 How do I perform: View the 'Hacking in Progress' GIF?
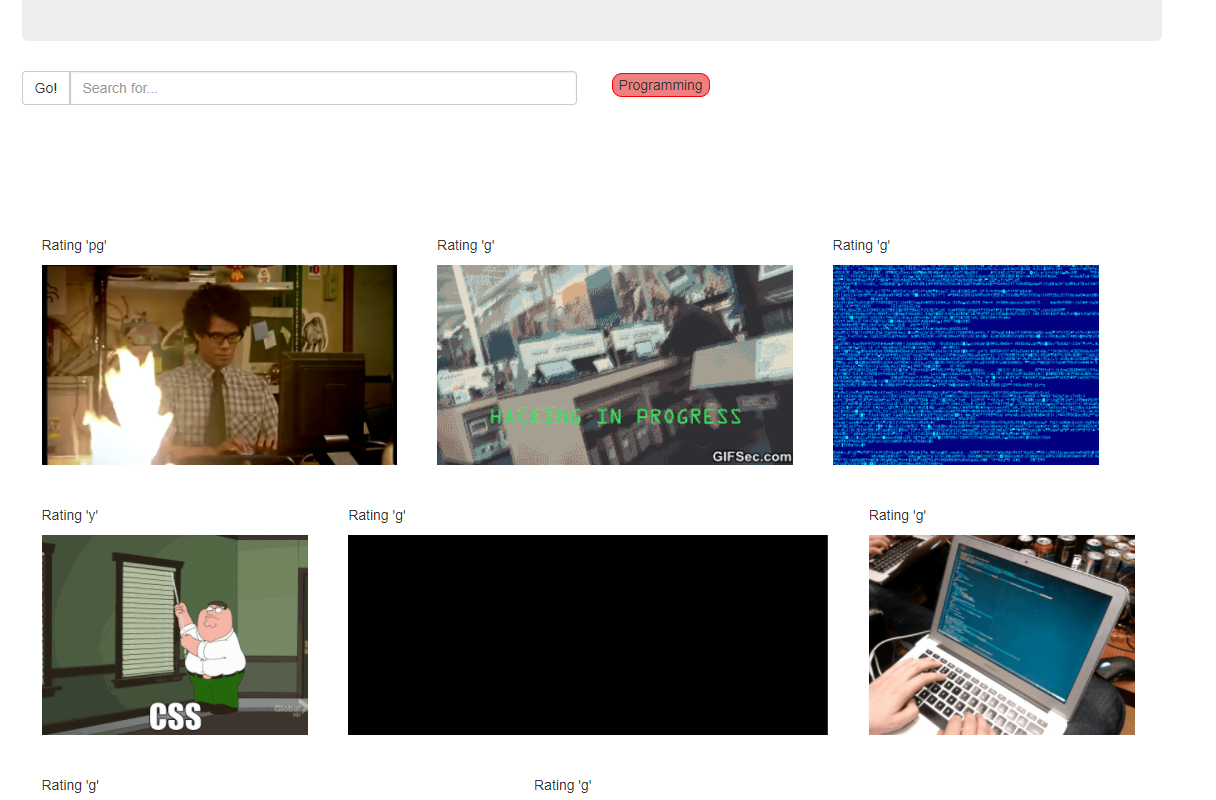coord(614,364)
